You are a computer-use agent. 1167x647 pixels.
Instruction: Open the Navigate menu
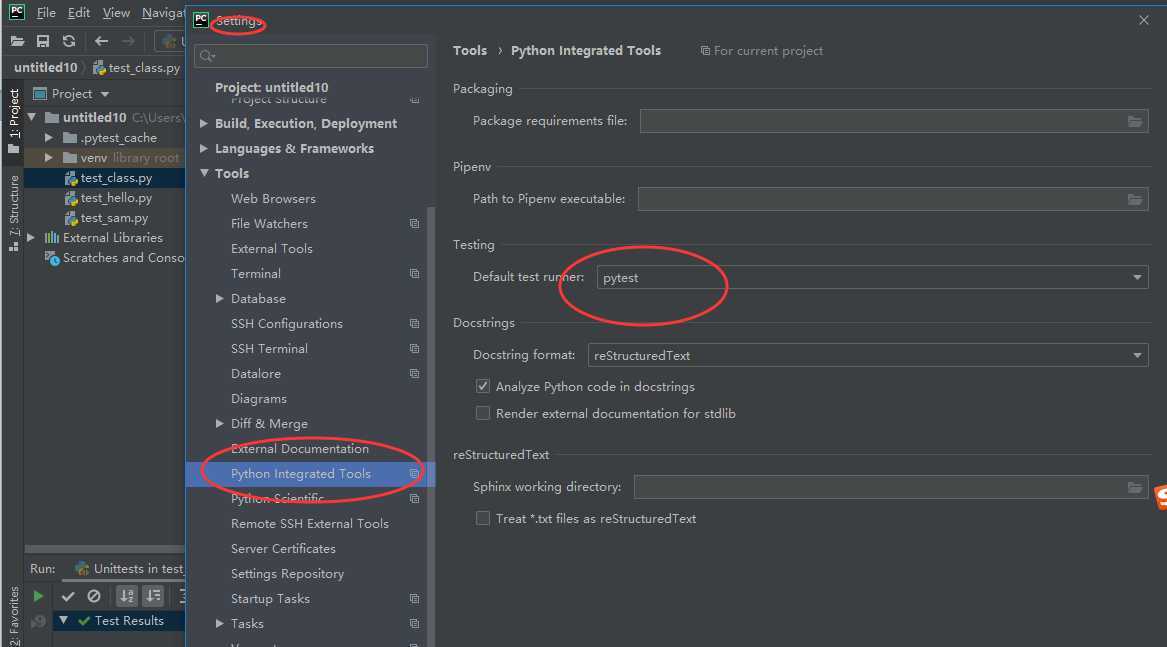pos(163,13)
